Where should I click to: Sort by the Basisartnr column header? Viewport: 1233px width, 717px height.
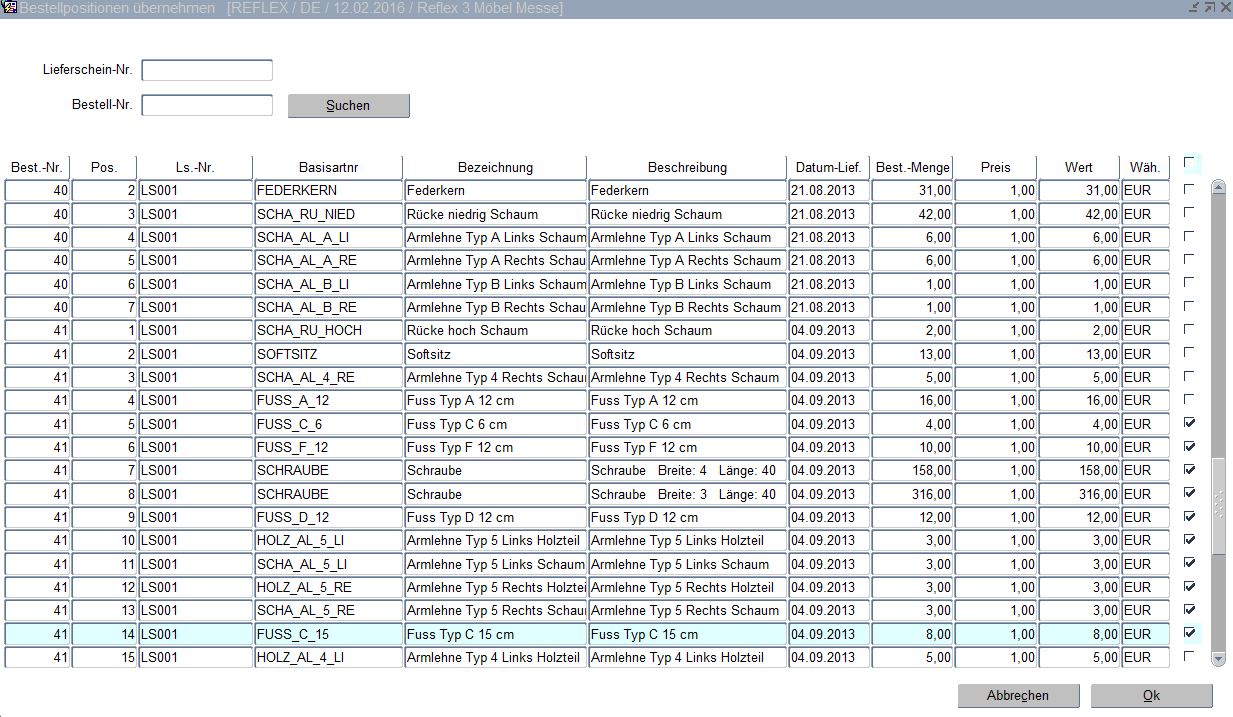[x=328, y=167]
